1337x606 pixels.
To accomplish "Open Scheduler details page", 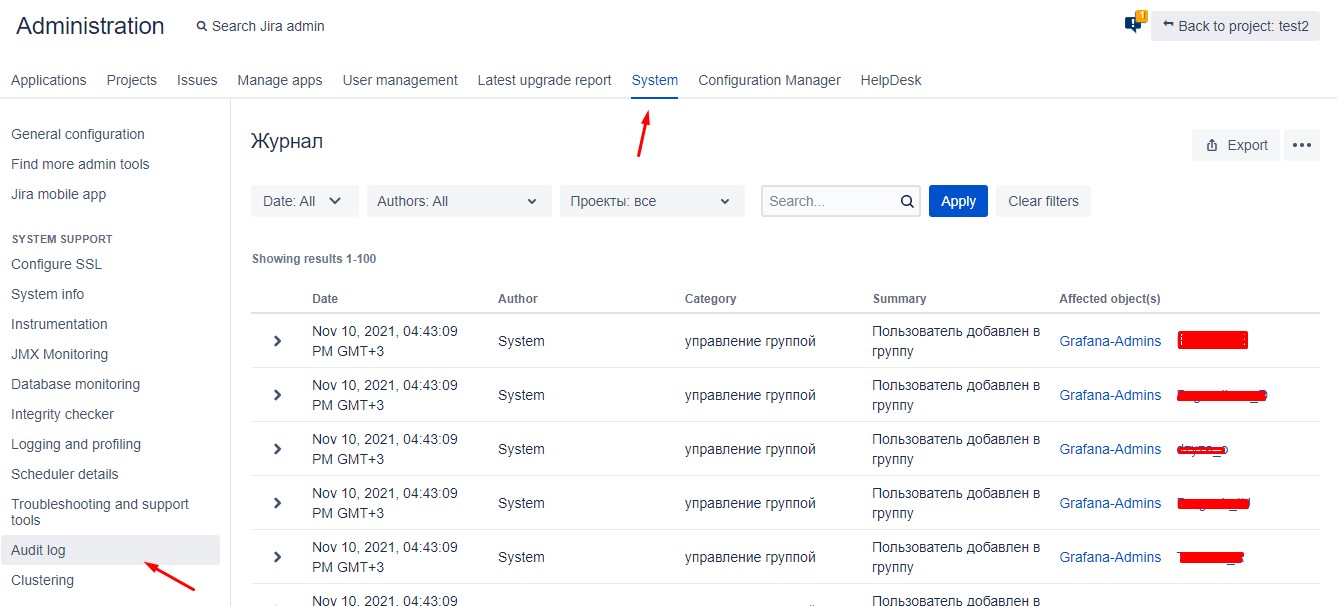I will 64,474.
